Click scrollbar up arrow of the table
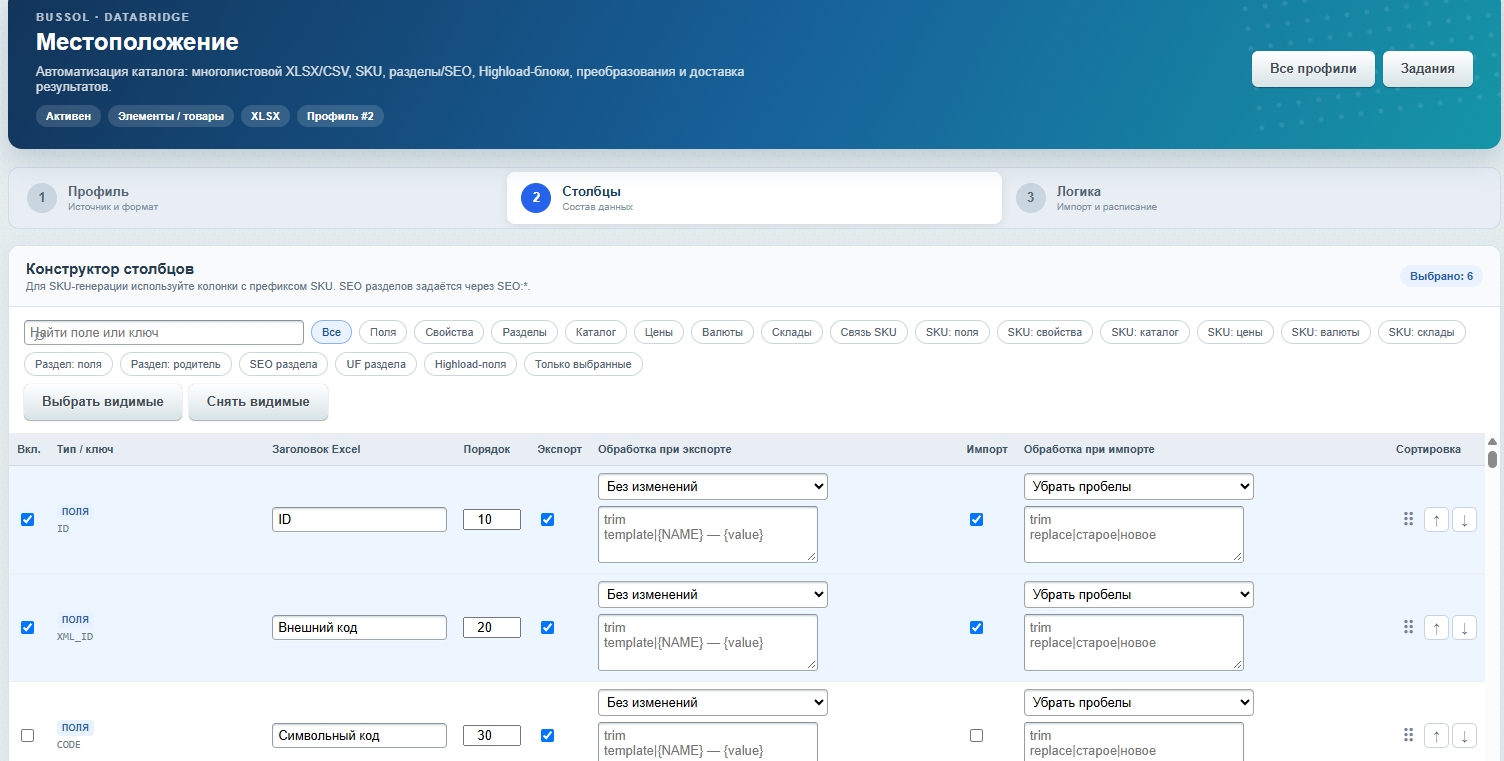Viewport: 1504px width, 761px height. pos(1492,441)
